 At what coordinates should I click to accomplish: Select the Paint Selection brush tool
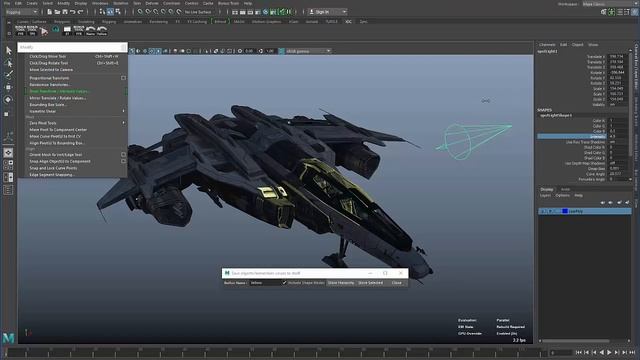pos(9,74)
